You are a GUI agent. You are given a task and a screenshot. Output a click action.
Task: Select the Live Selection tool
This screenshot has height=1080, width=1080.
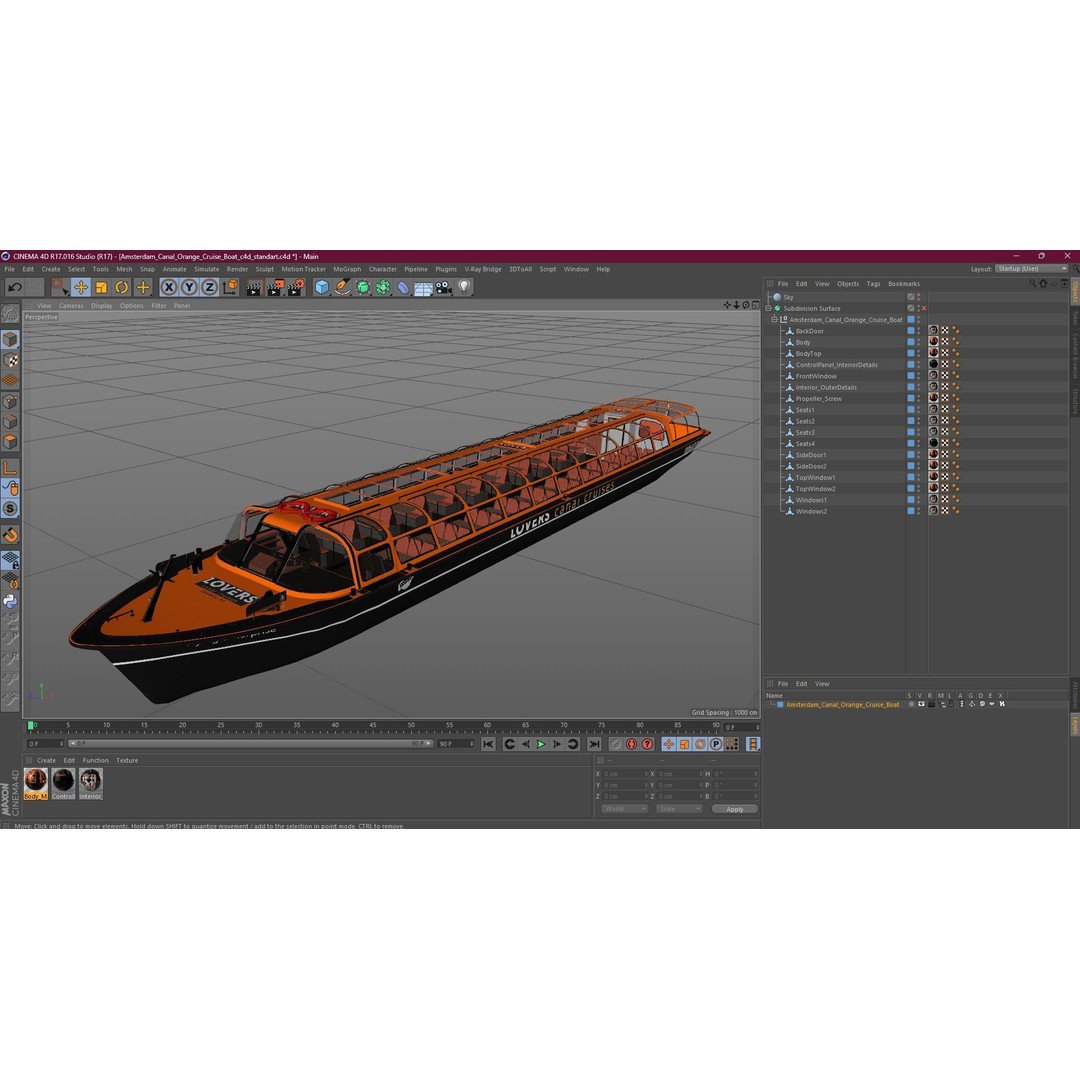tap(60, 287)
